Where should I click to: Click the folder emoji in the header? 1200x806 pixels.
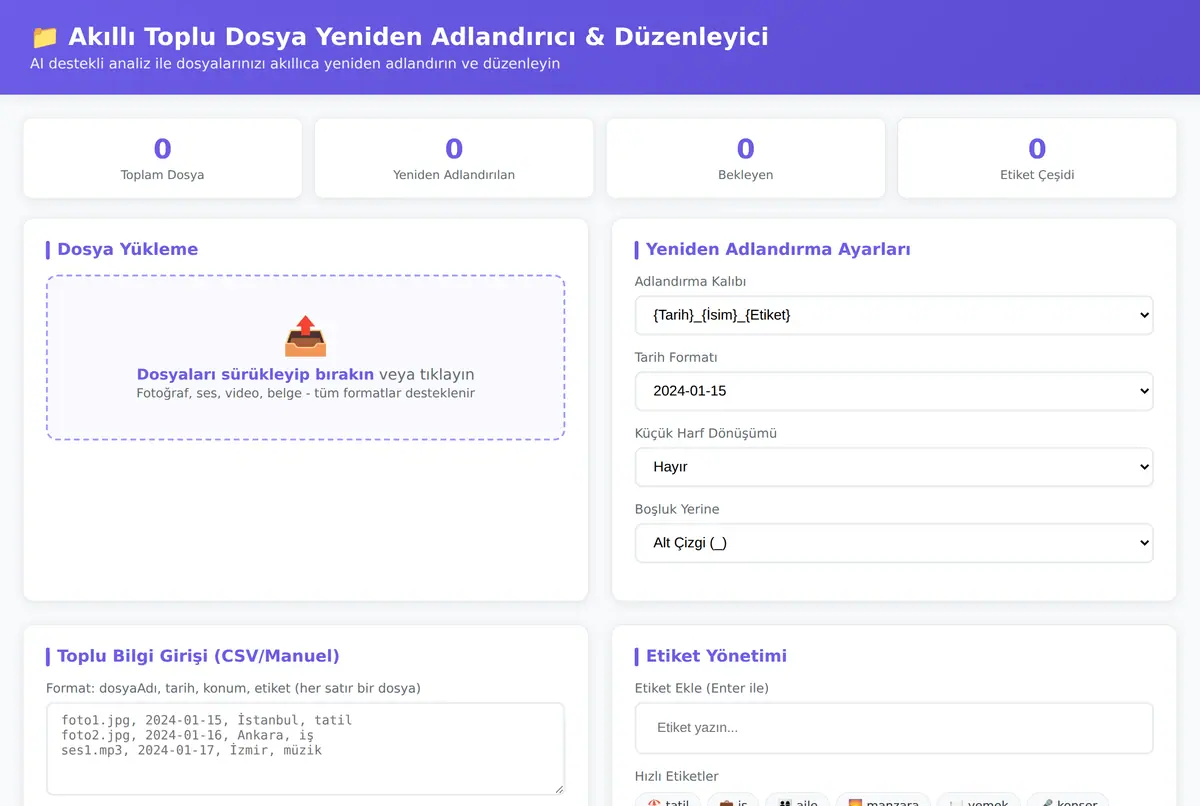(44, 38)
